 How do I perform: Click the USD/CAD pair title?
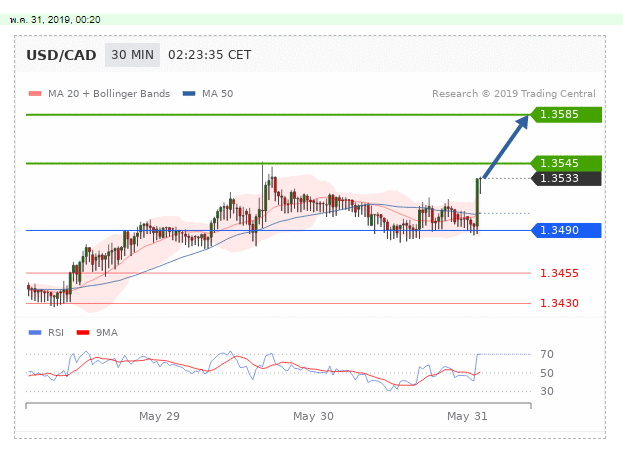[61, 55]
